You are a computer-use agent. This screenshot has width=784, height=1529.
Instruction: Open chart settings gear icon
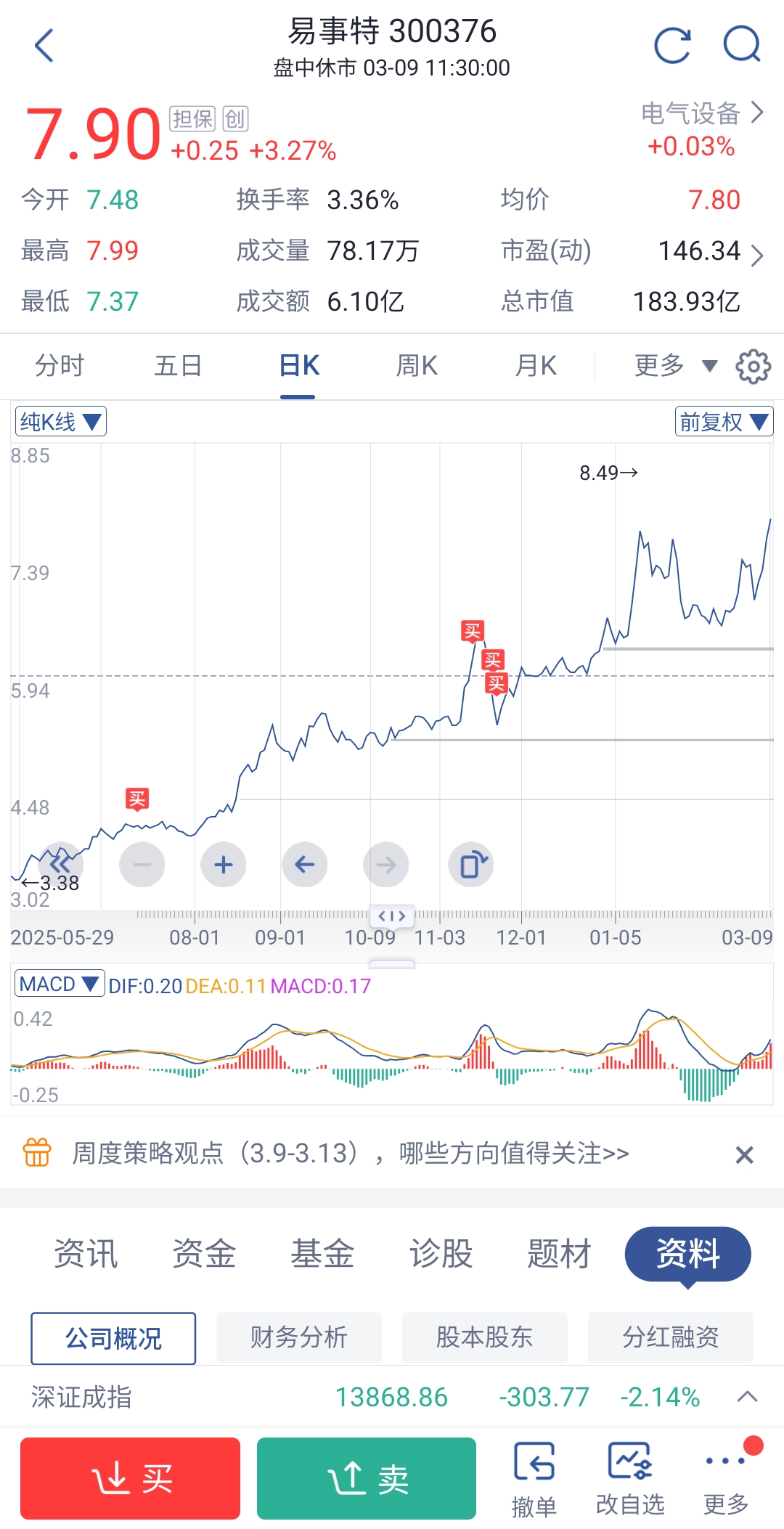pos(753,366)
